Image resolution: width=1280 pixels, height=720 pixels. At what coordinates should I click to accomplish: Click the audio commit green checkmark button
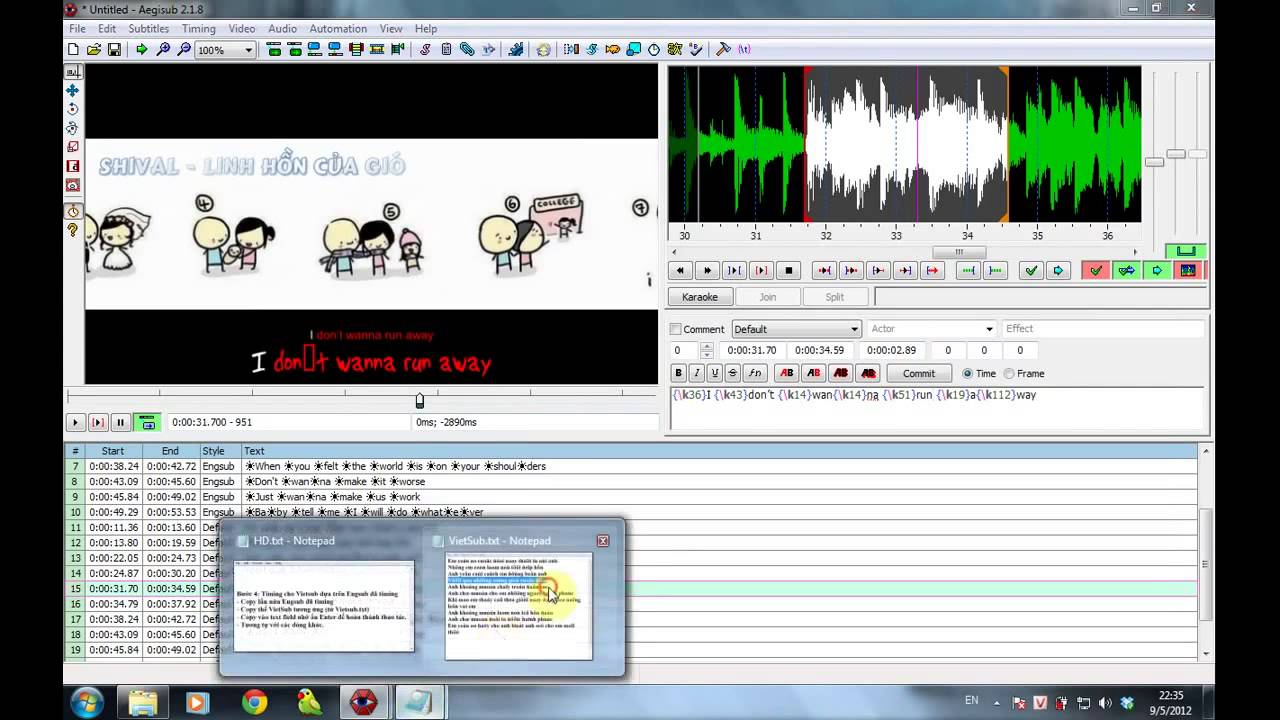1031,271
